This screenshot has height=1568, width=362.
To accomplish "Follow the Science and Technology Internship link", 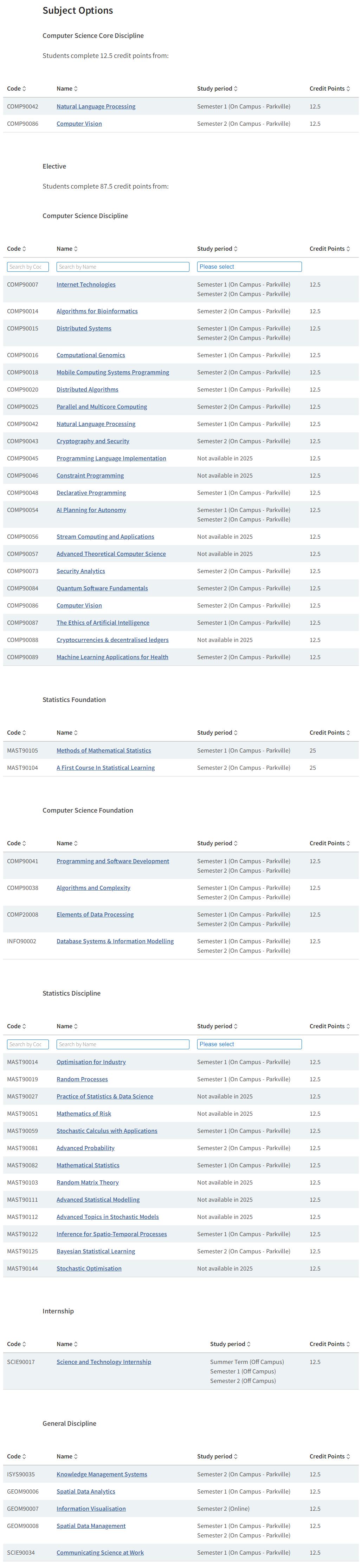I will pyautogui.click(x=104, y=1362).
